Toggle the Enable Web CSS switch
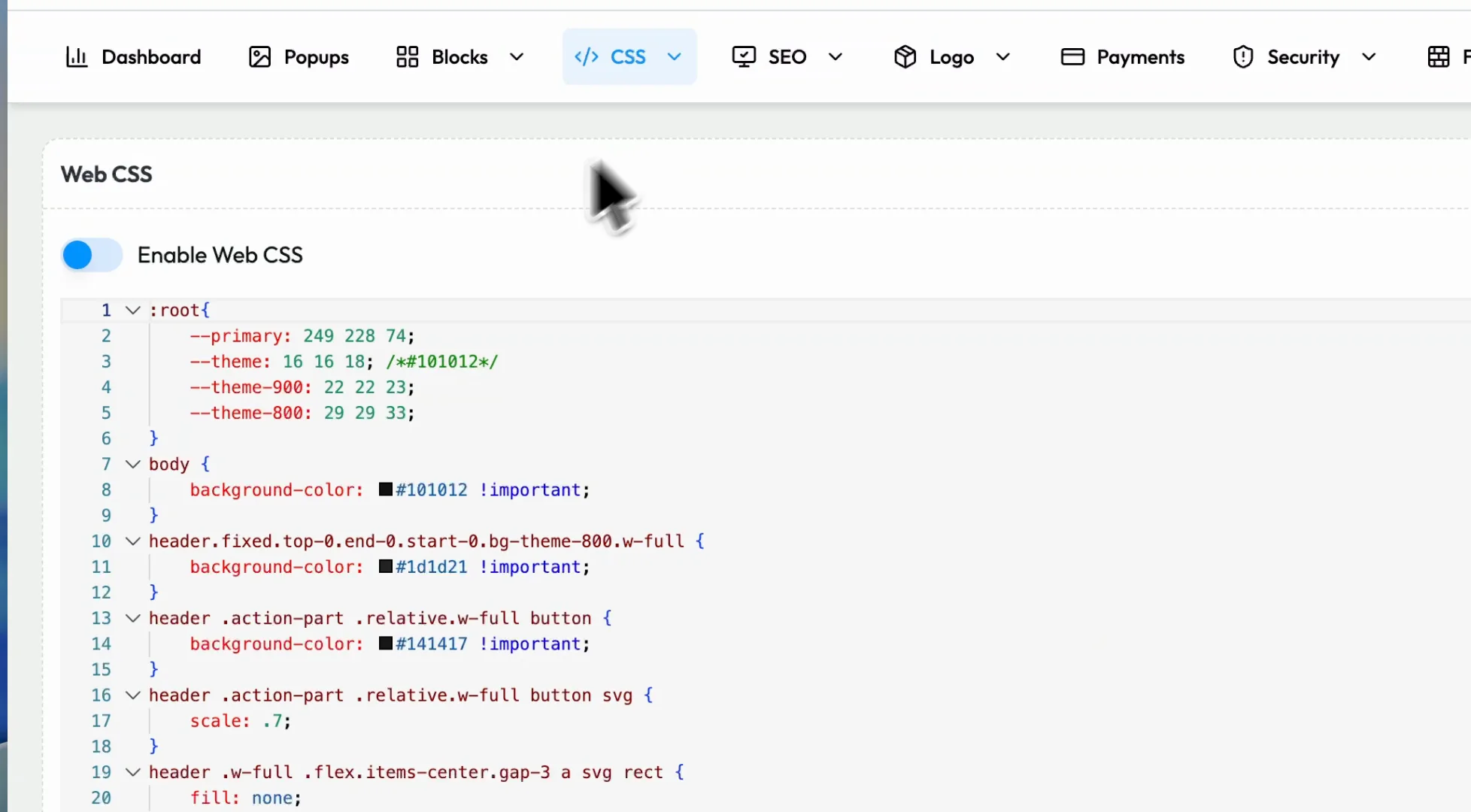This screenshot has width=1471, height=812. 92,255
